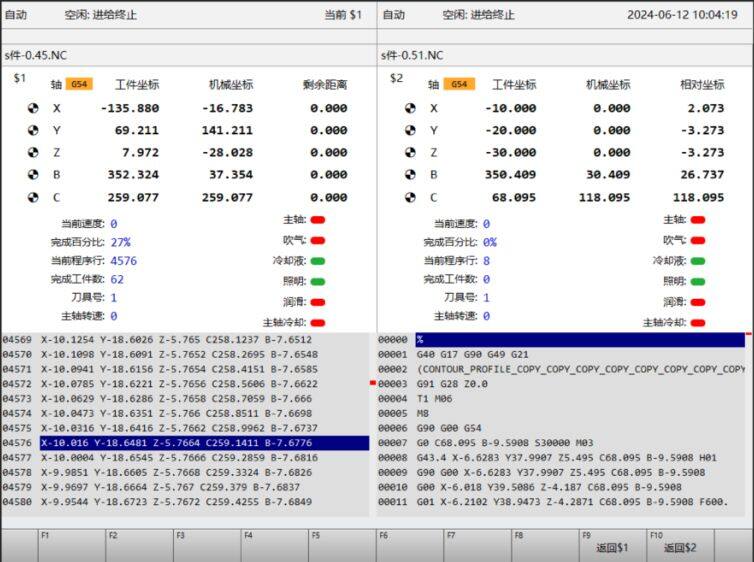Click the file name s件-0.45.NC
The width and height of the screenshot is (754, 562).
[36, 55]
